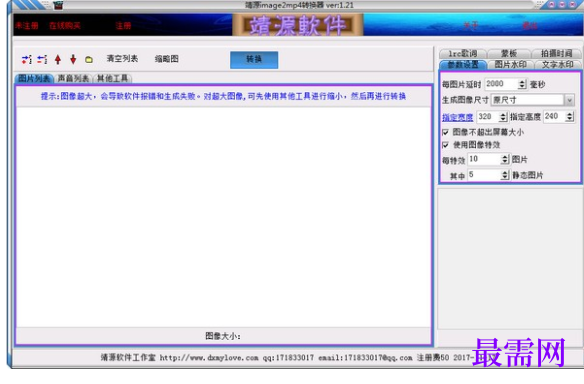Open the 蒙板 tab
Screen dimensions: 584x384
pos(509,53)
